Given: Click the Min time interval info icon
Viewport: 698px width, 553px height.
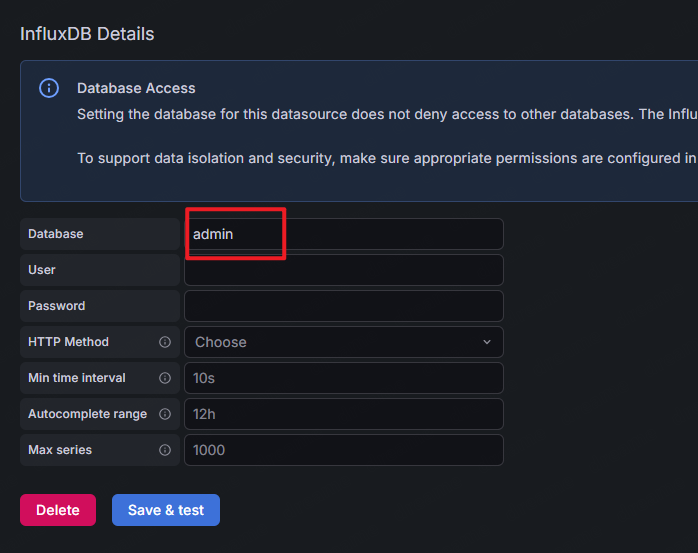Looking at the screenshot, I should pos(165,378).
